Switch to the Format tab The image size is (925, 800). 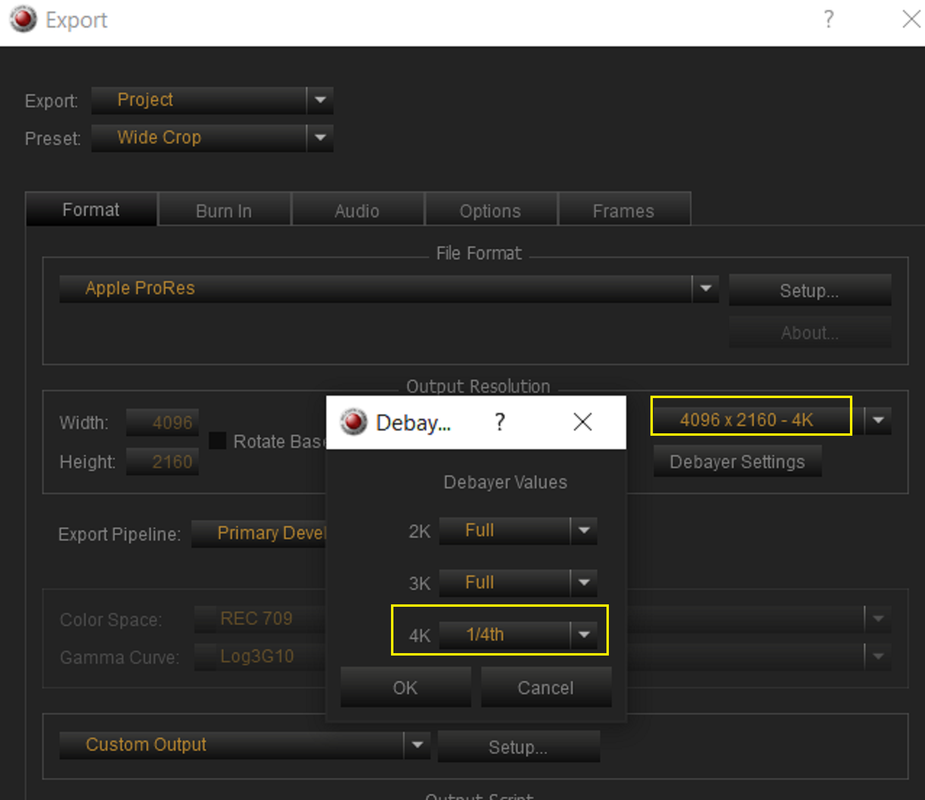91,209
